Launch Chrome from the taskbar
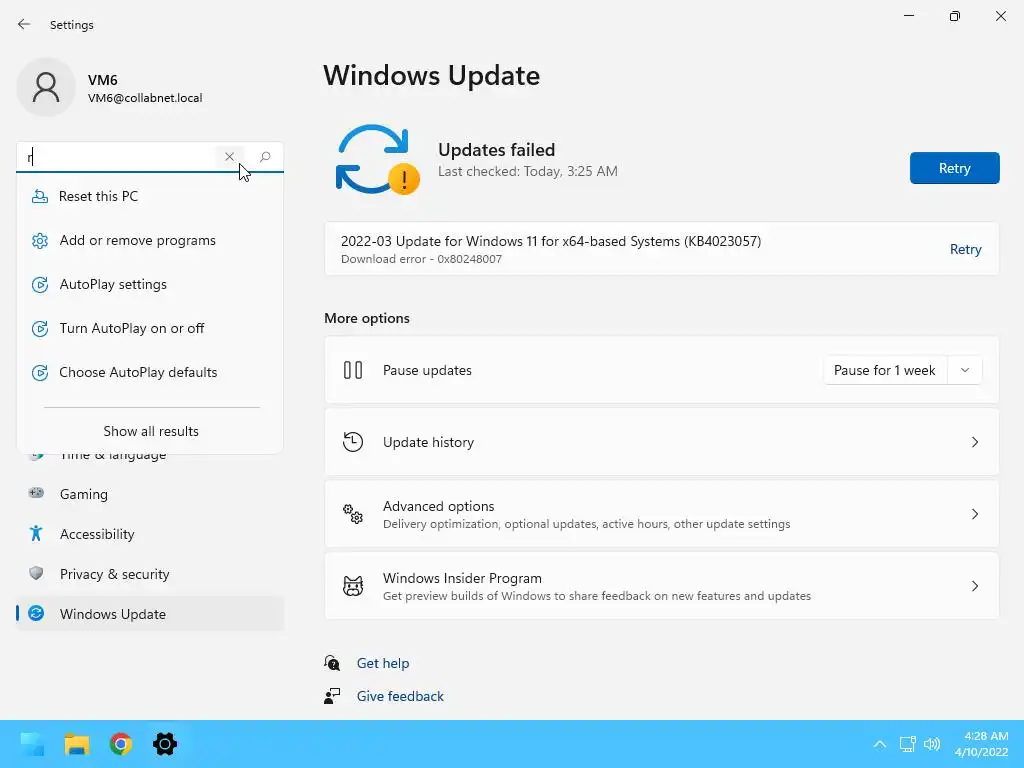This screenshot has height=768, width=1024. 121,744
